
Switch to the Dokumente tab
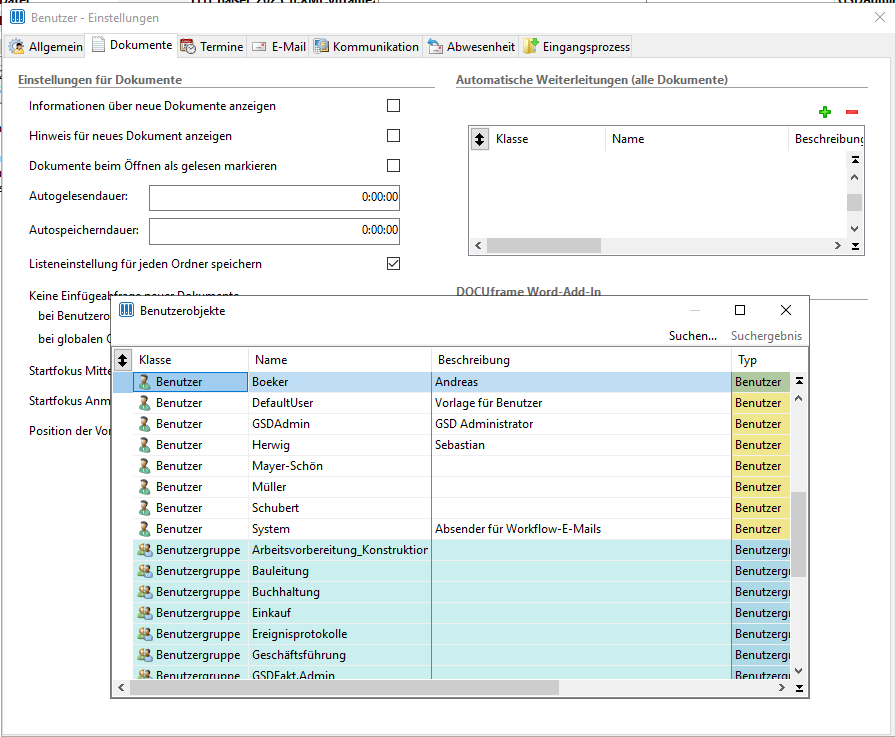point(132,45)
